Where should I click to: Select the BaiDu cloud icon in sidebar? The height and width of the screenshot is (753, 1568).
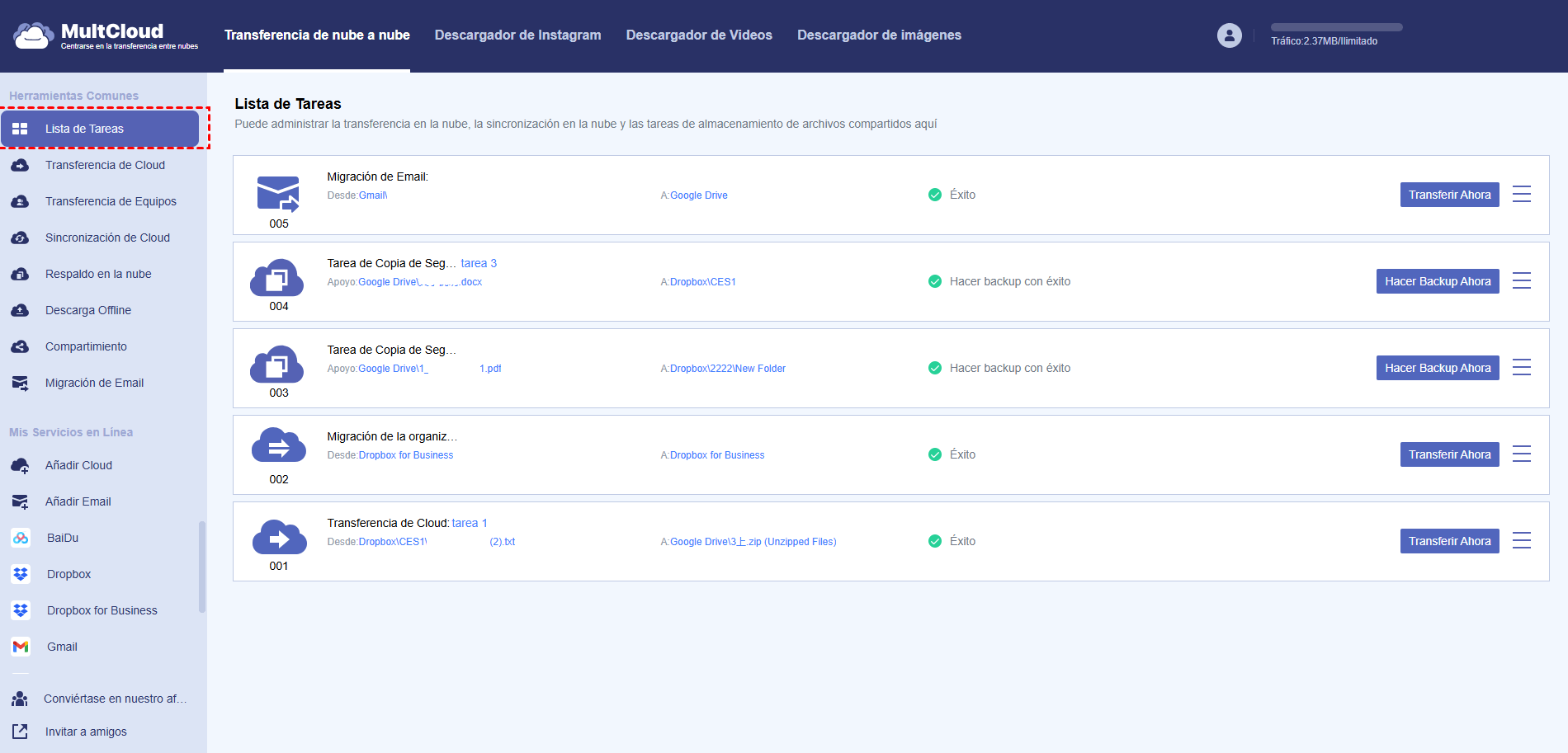(21, 538)
